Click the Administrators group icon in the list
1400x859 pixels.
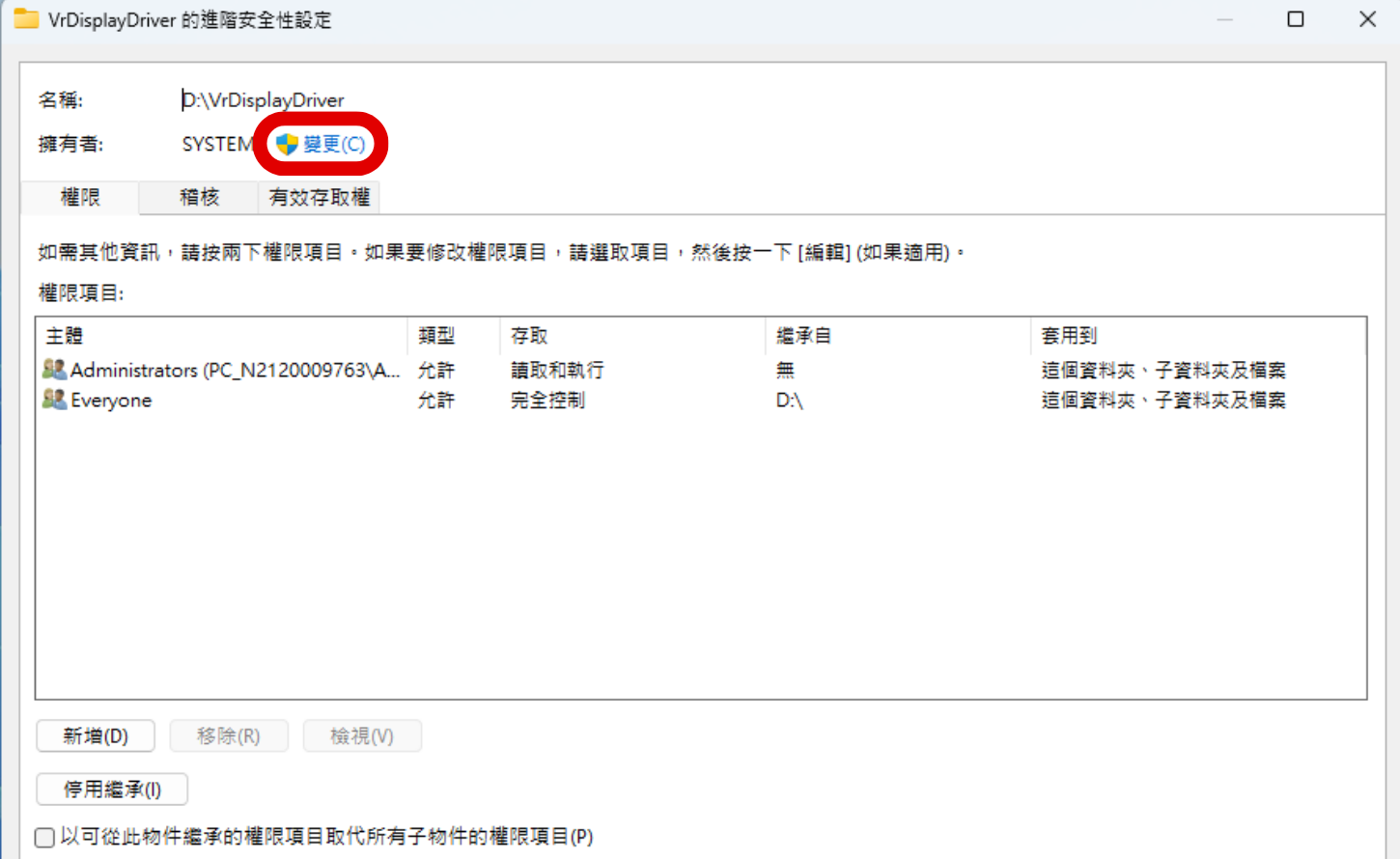click(x=53, y=370)
